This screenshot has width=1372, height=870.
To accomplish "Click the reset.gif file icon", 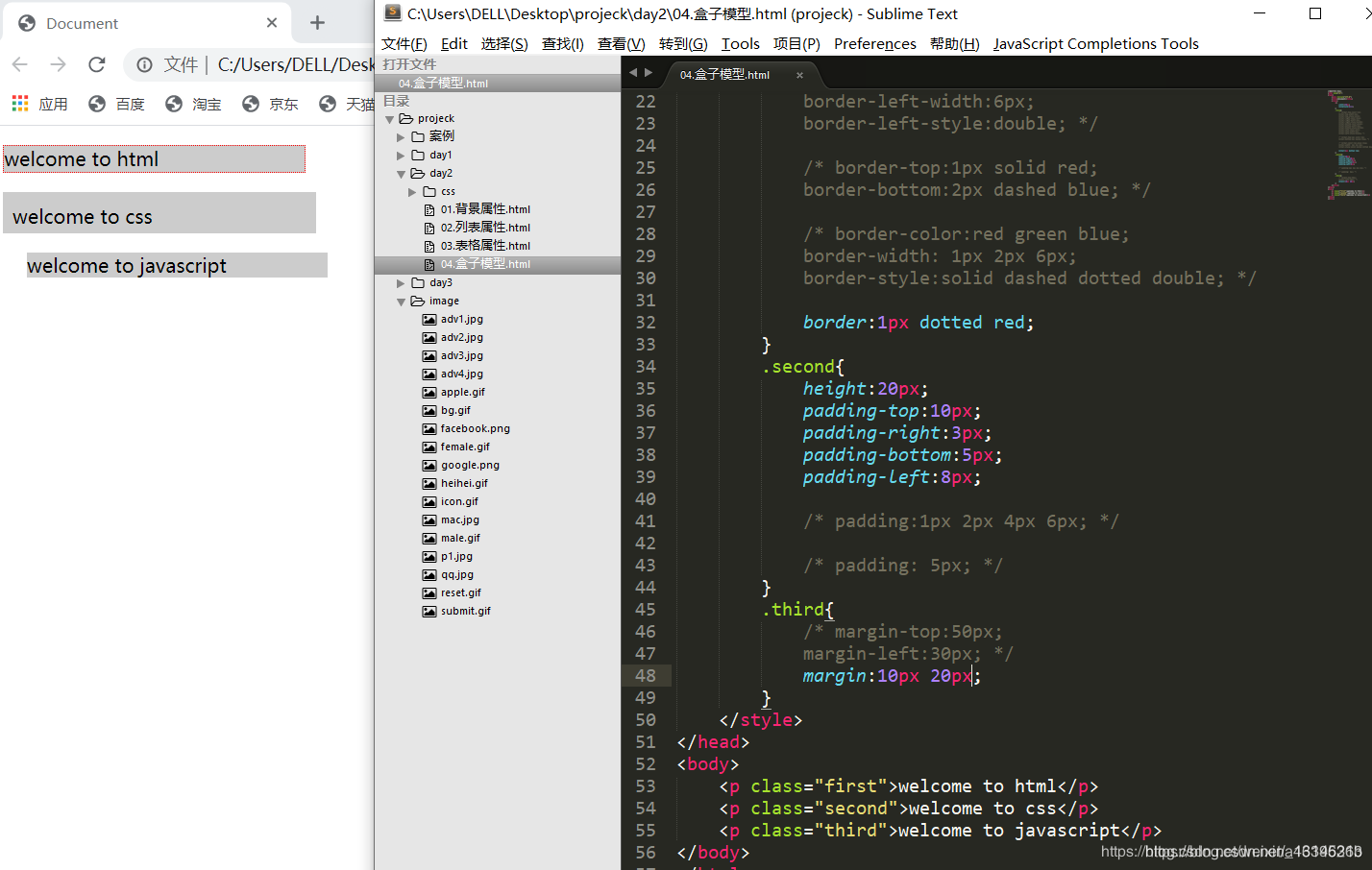I will [429, 593].
